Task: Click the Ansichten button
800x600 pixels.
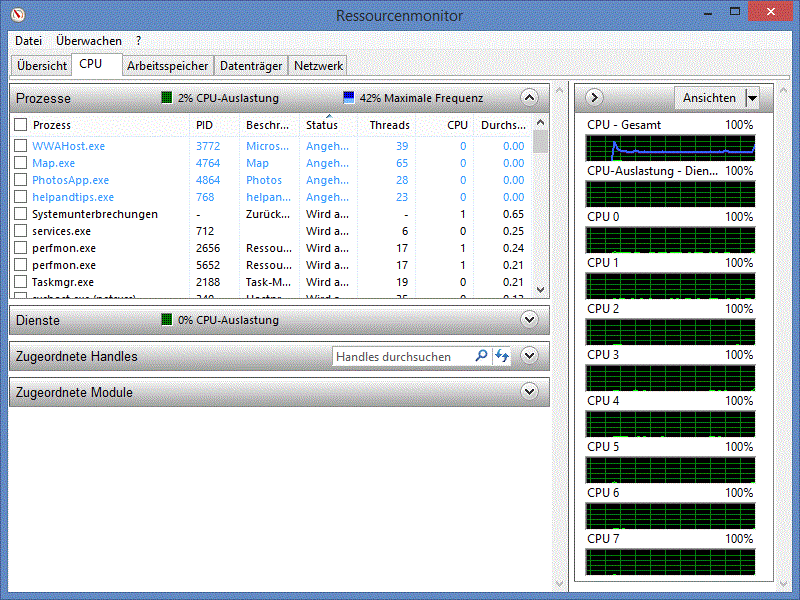Action: point(709,98)
